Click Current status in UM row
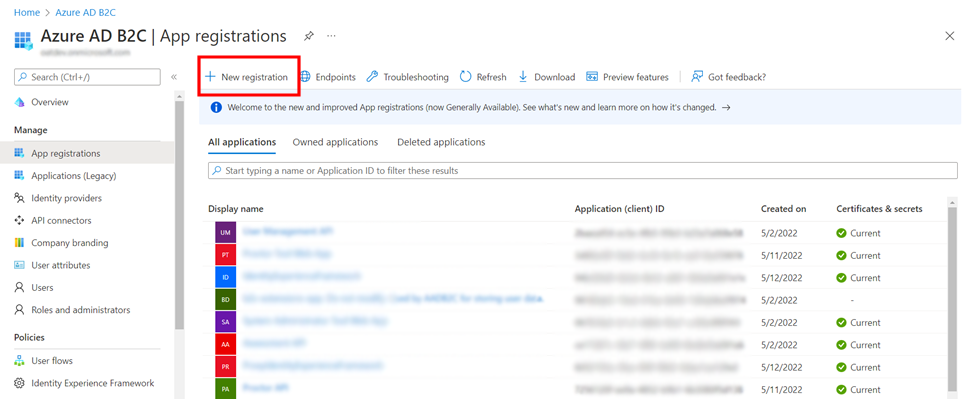Viewport: 975px width, 399px height. (x=858, y=233)
